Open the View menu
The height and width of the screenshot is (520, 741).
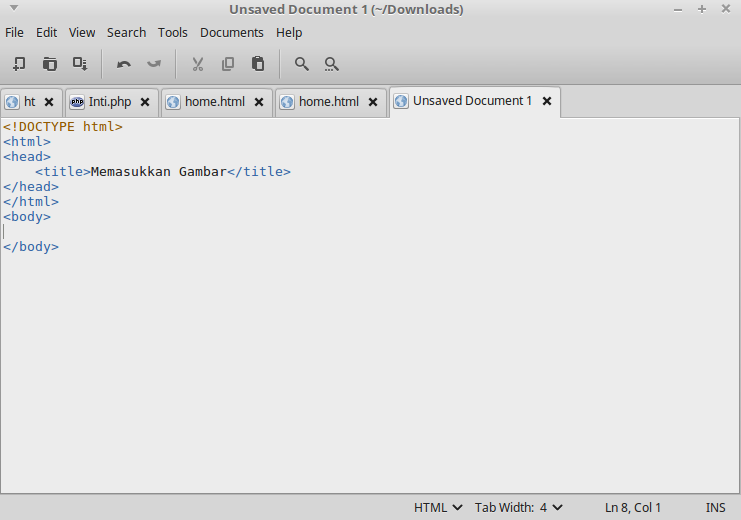coord(82,33)
